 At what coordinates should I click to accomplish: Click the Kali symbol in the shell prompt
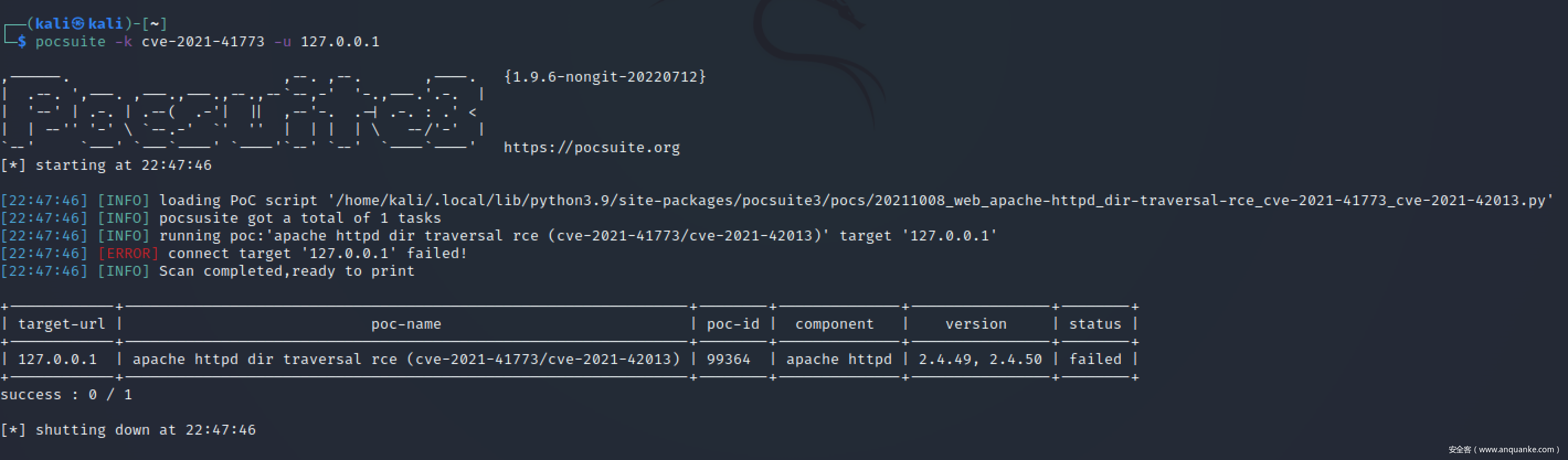(78, 24)
